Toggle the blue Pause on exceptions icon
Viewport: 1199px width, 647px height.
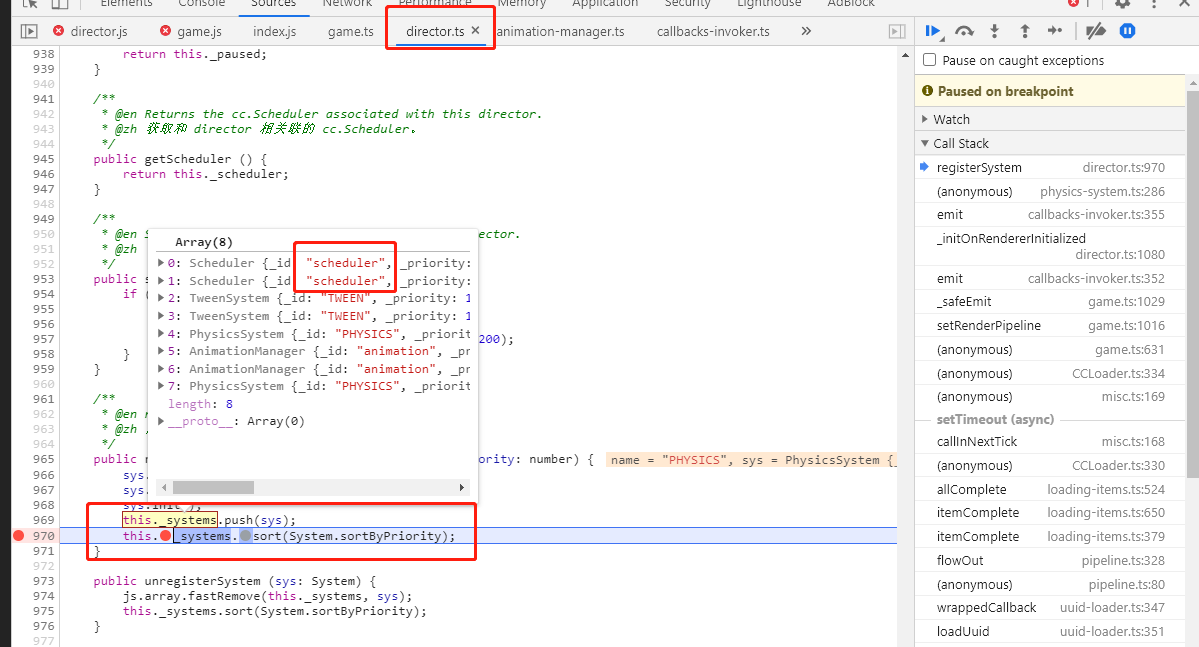[x=1127, y=31]
